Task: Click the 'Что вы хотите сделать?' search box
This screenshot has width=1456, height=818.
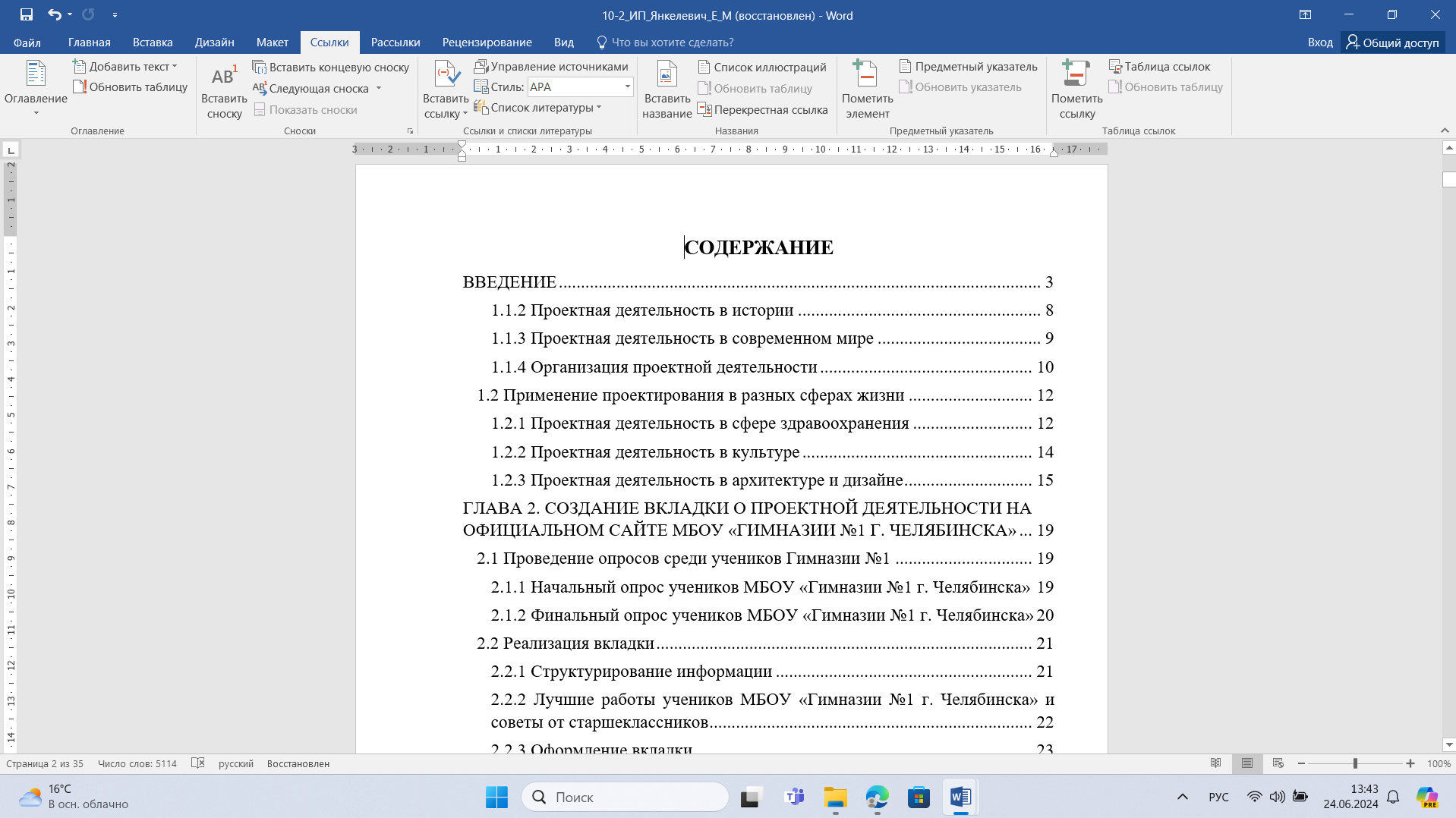Action: [x=665, y=42]
